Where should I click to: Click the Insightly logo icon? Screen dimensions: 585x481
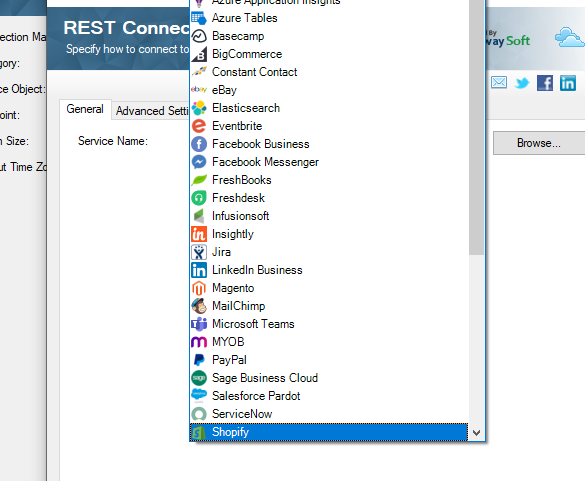pyautogui.click(x=198, y=234)
